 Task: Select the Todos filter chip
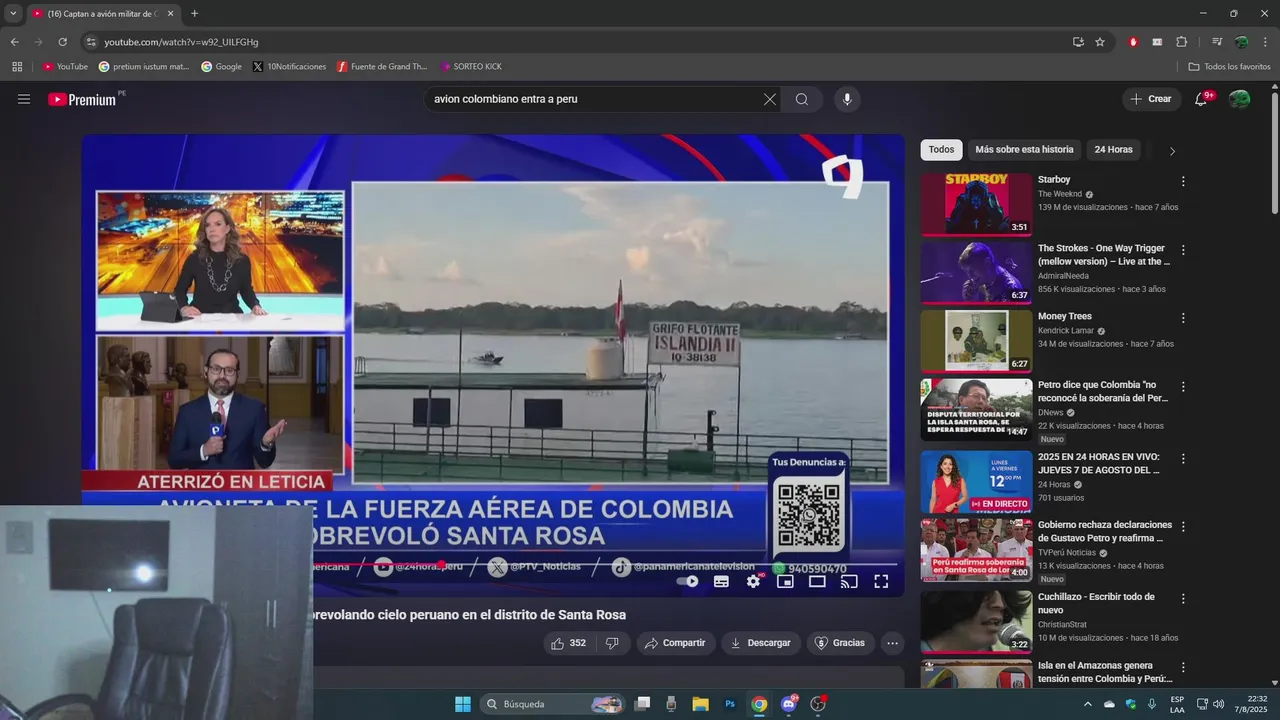point(941,150)
